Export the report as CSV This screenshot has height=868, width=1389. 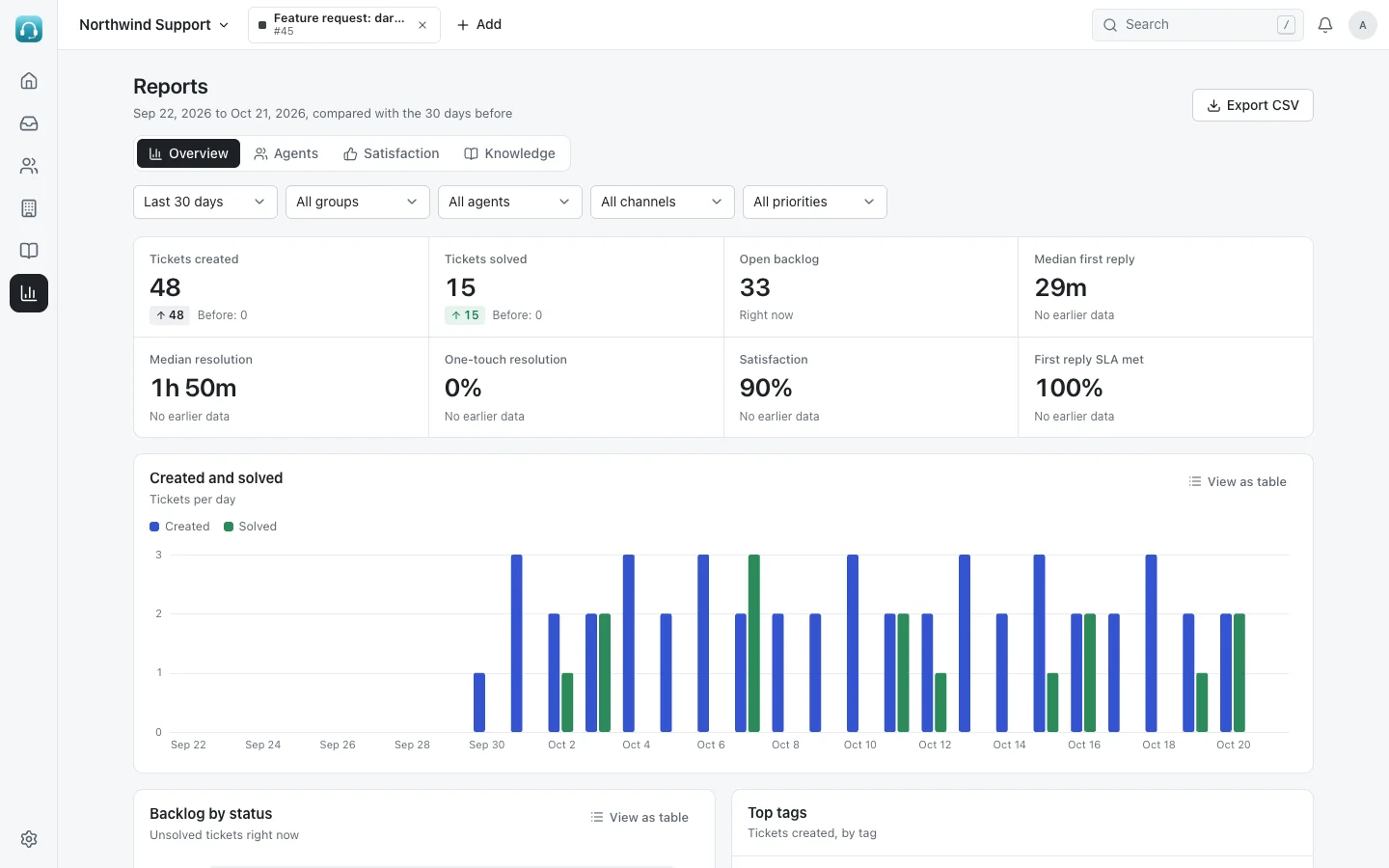[x=1253, y=105]
